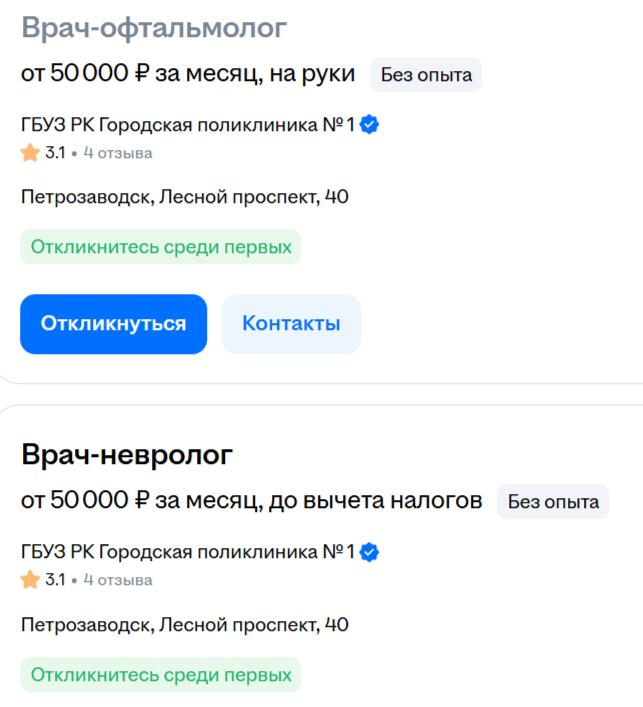Click the salary line marked до вычета налогов
This screenshot has width=643, height=707.
point(251,501)
